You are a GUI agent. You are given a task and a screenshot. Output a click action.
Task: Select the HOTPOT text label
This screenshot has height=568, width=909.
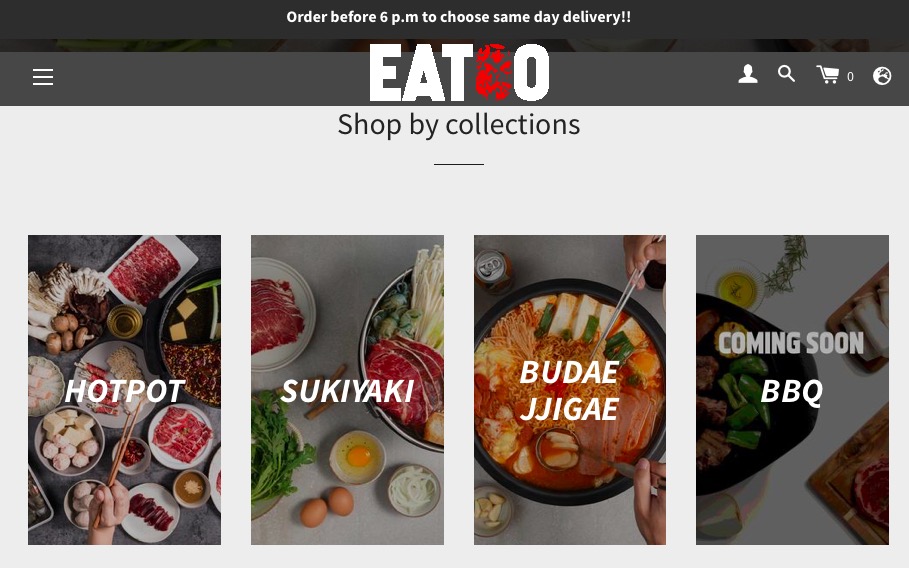tap(125, 391)
